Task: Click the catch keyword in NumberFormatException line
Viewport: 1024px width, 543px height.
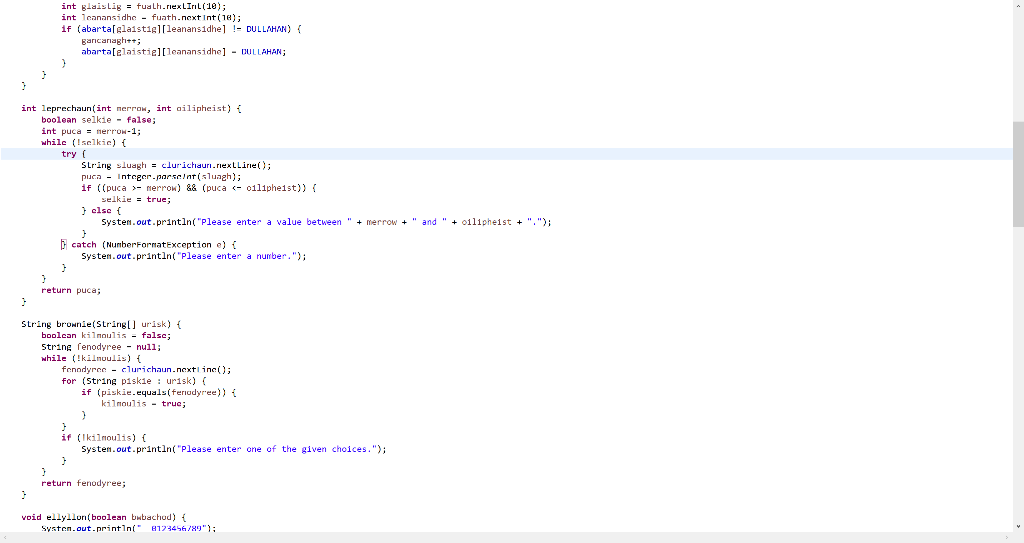Action: (x=84, y=244)
